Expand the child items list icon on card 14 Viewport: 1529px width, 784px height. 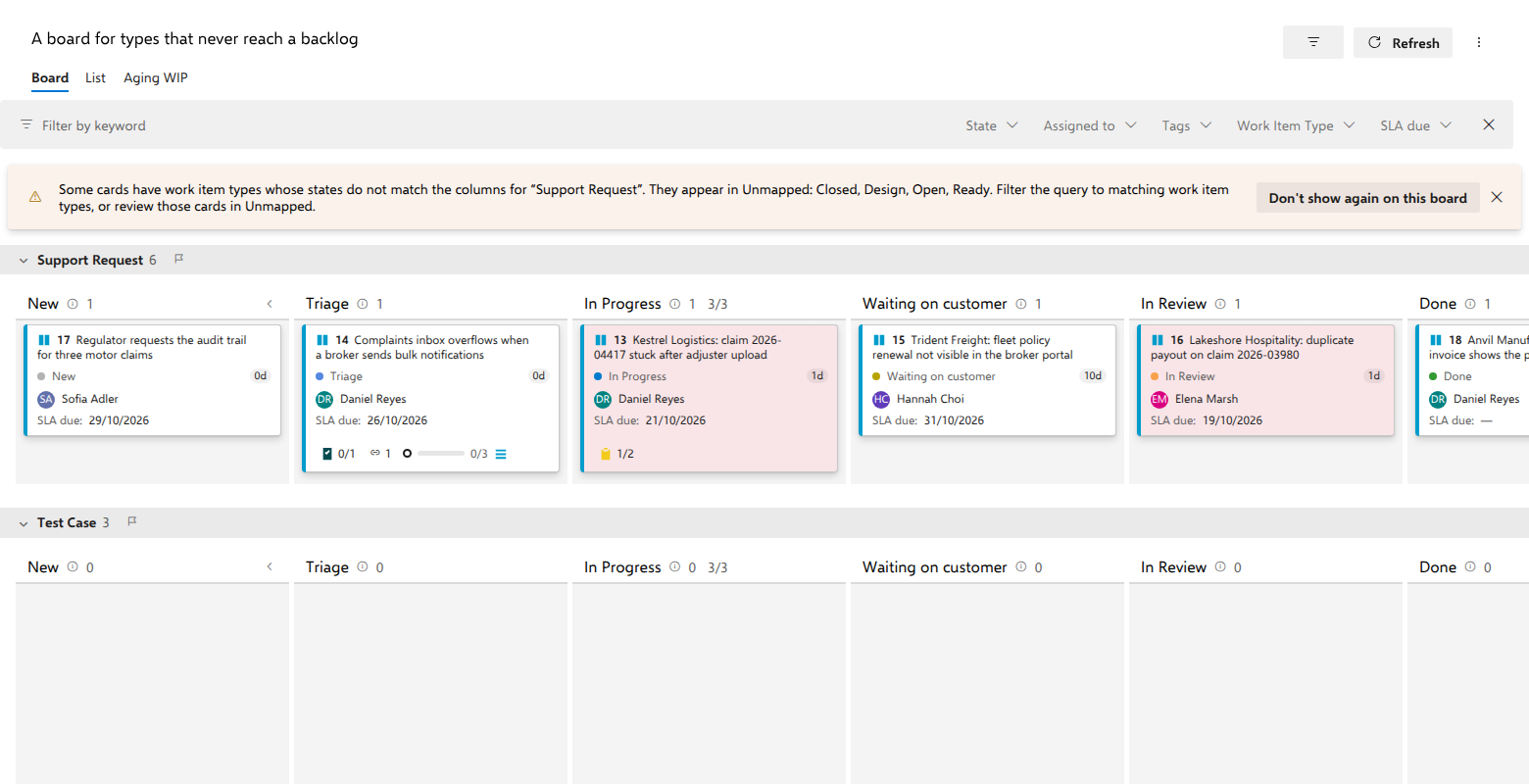[501, 454]
